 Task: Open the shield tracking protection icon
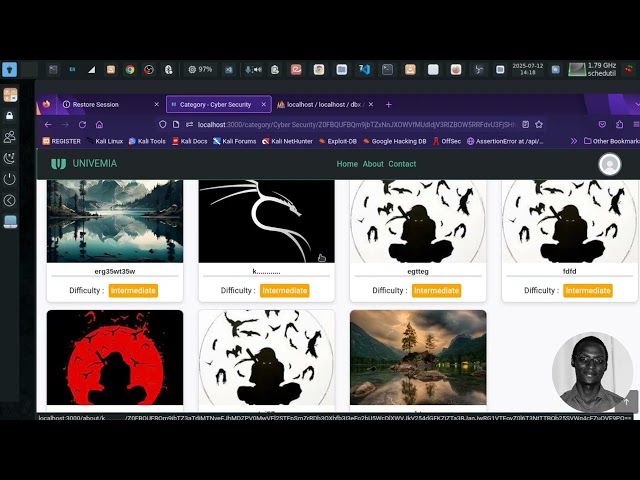point(162,124)
